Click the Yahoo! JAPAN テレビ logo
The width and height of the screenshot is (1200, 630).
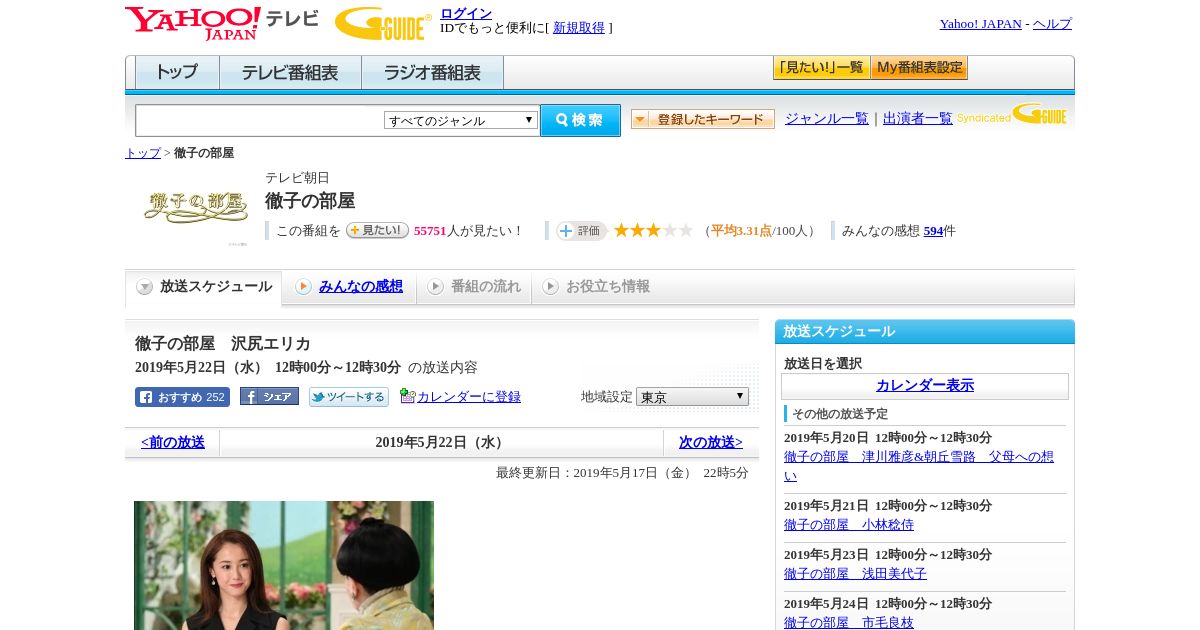pyautogui.click(x=221, y=23)
